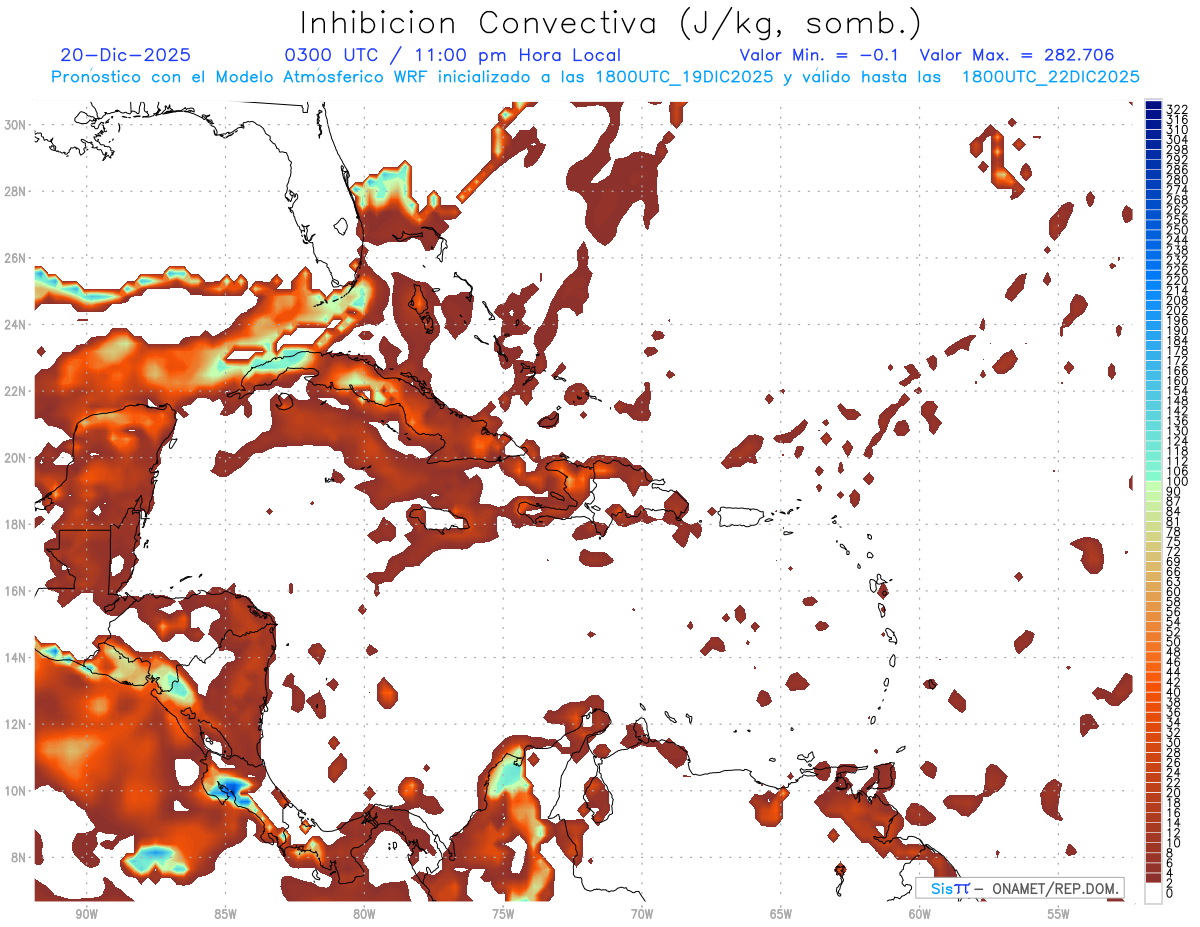This screenshot has height=927, width=1200.
Task: Click the white 0 swatch at colorbar bottom
Action: 1153,891
